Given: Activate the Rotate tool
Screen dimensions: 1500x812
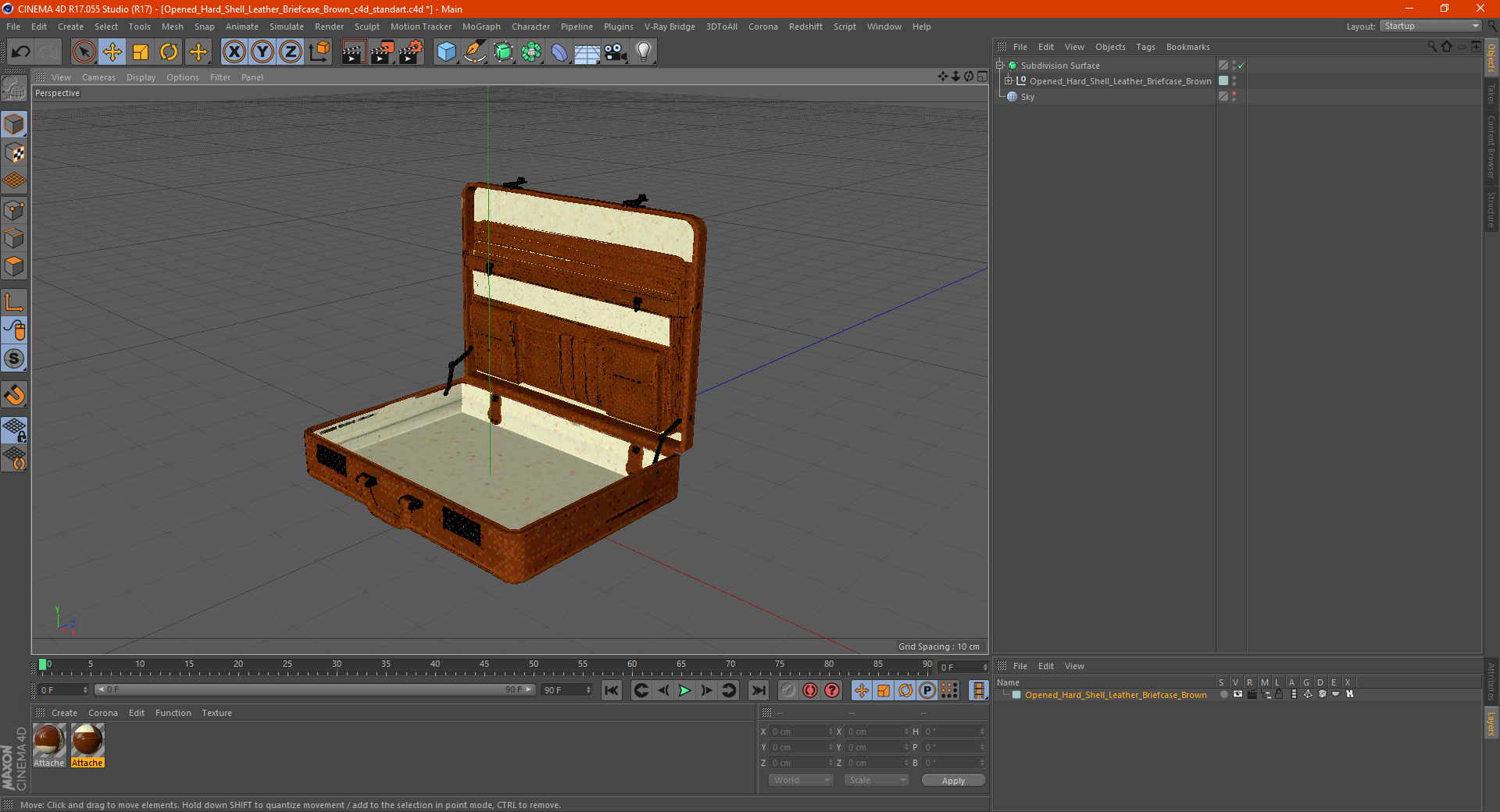Looking at the screenshot, I should click(169, 52).
